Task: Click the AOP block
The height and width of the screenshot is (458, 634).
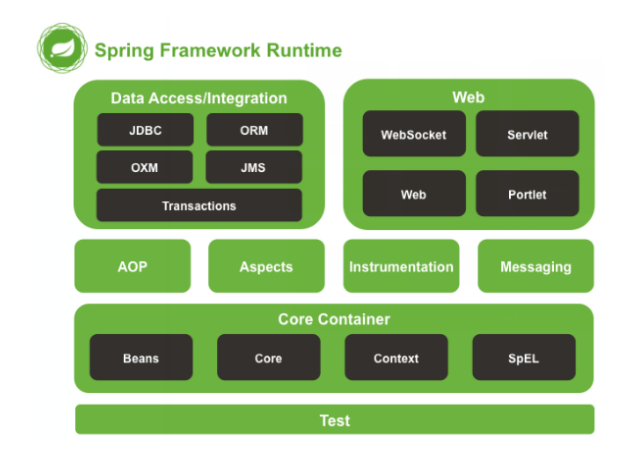Action: tap(133, 266)
